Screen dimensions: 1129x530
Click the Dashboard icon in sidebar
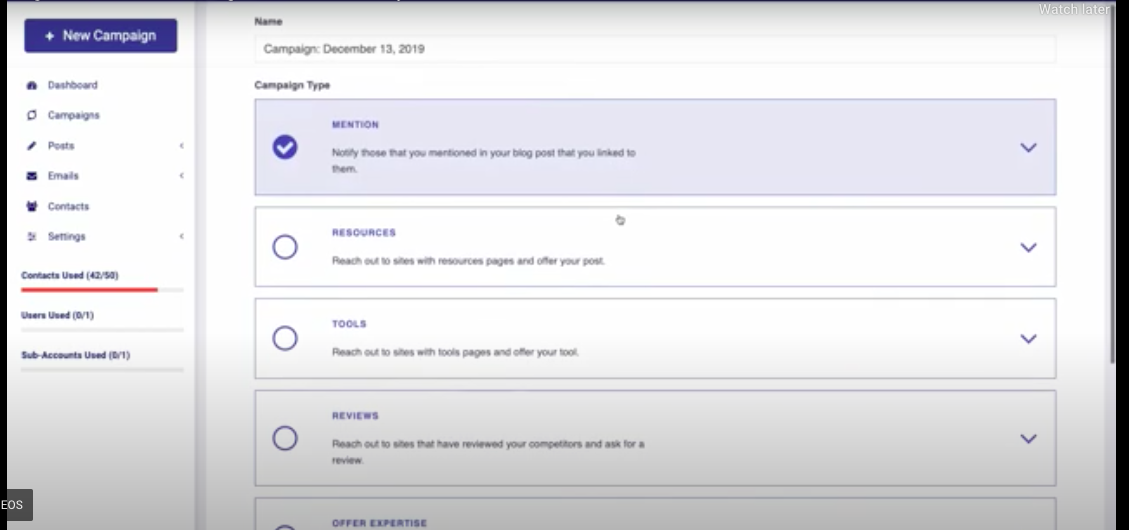click(x=32, y=86)
